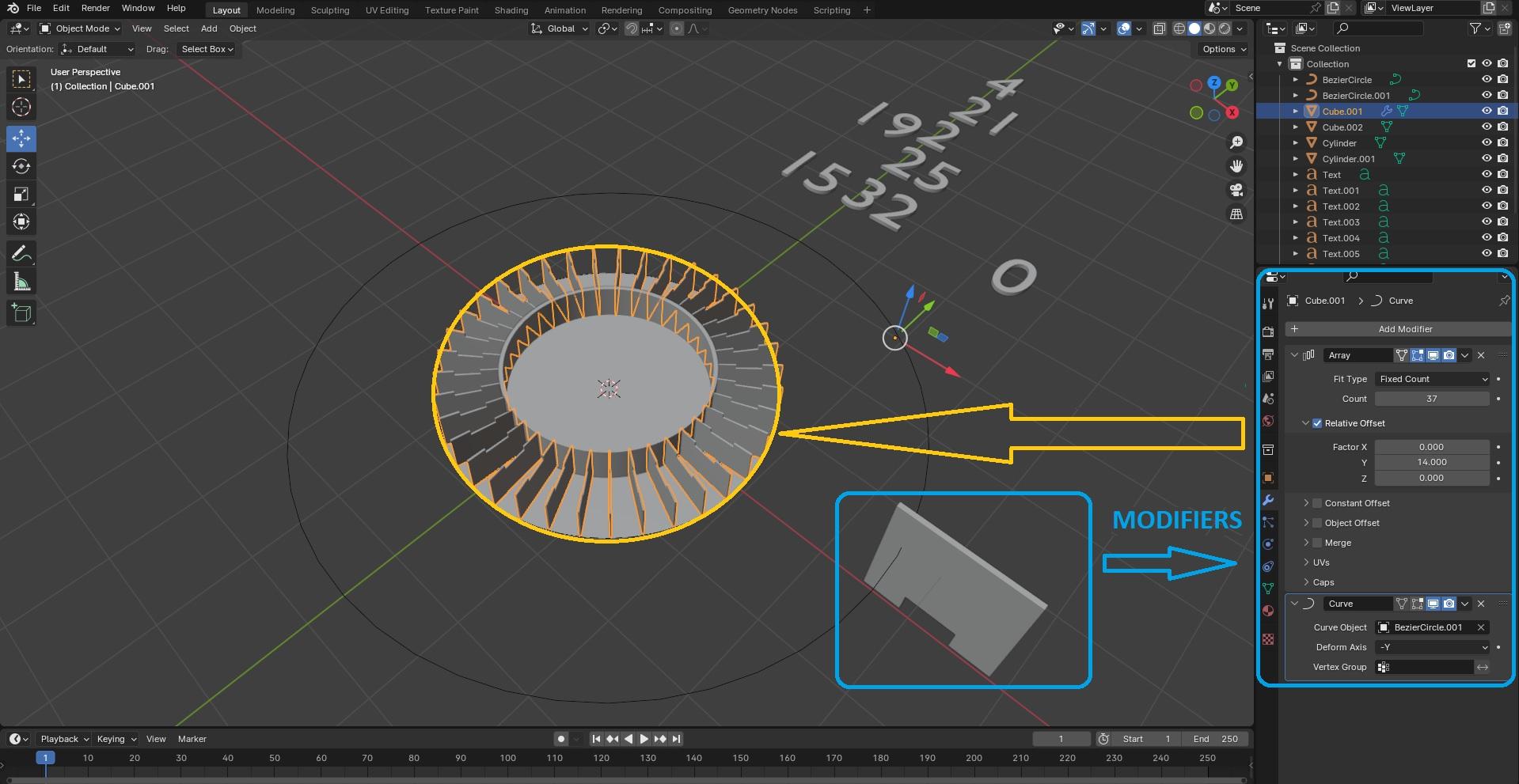Hide BezierCircle in viewport eye icon
Screen dimensions: 1519x784
(x=1487, y=80)
